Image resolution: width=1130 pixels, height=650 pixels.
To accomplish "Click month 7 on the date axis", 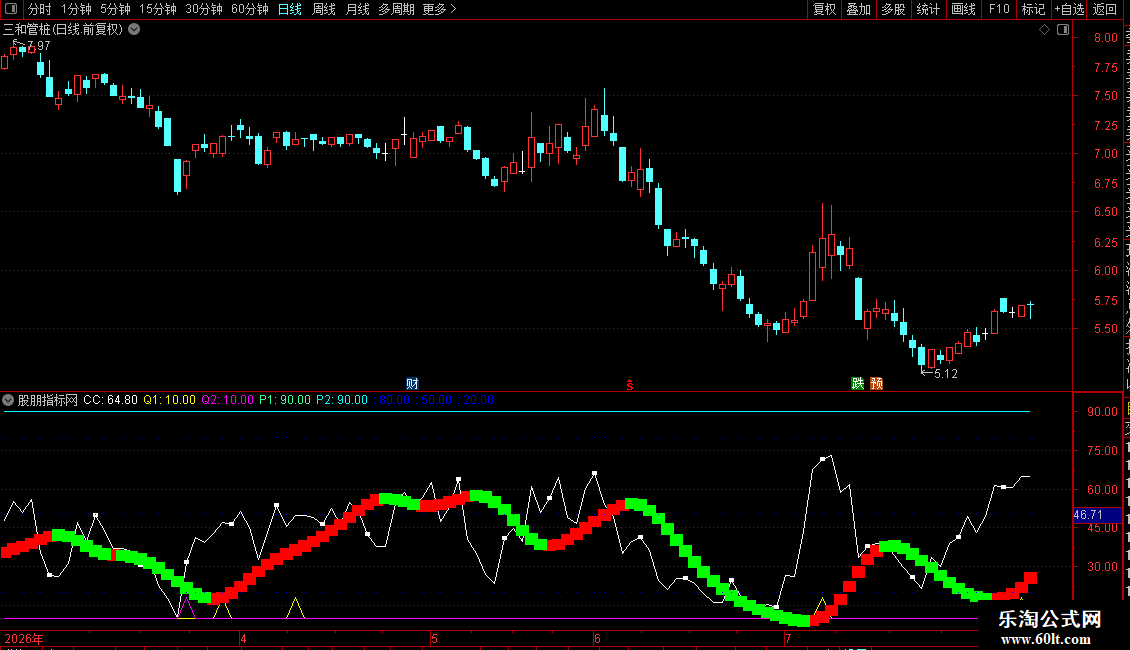I will click(x=788, y=638).
